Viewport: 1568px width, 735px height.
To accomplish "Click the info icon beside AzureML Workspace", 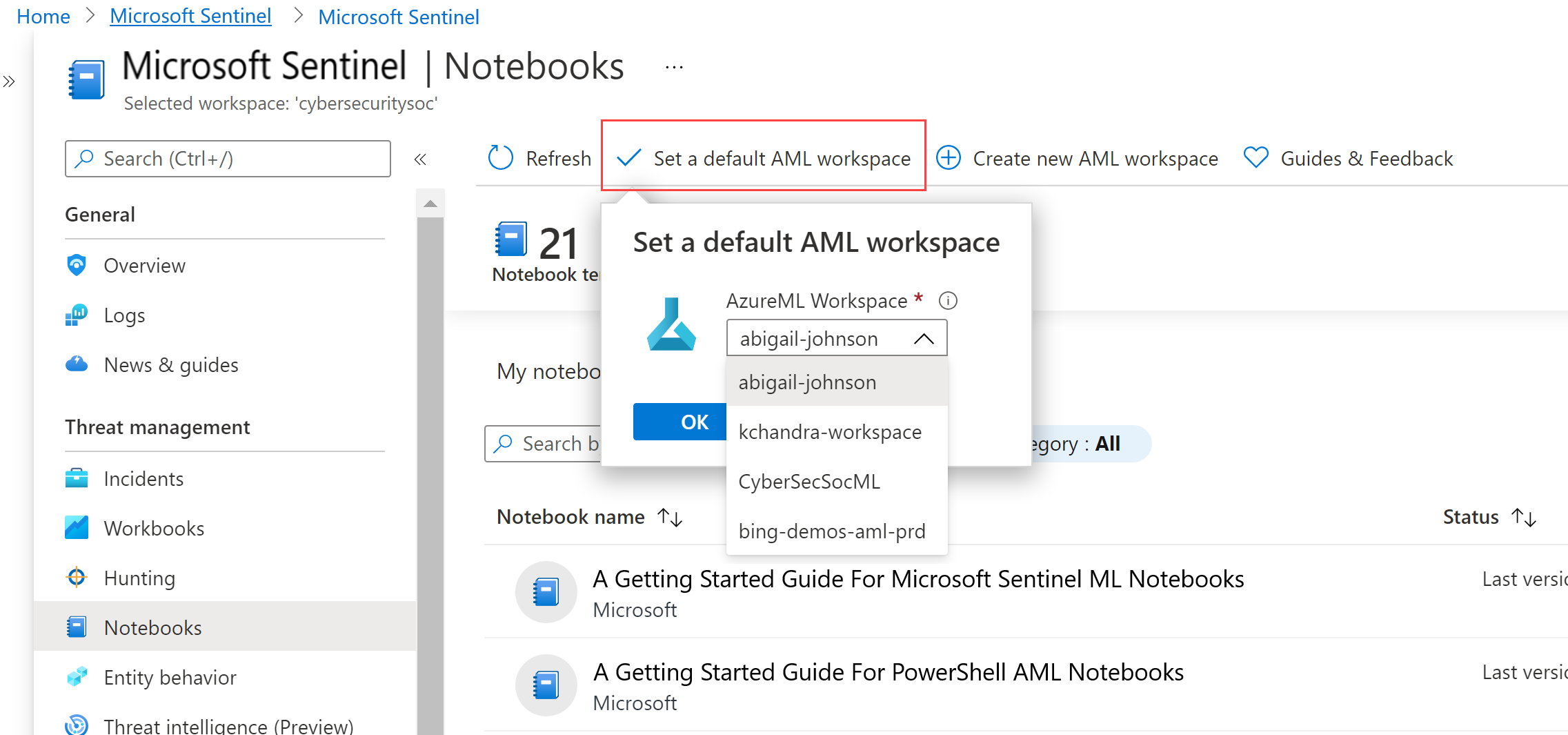I will [949, 300].
